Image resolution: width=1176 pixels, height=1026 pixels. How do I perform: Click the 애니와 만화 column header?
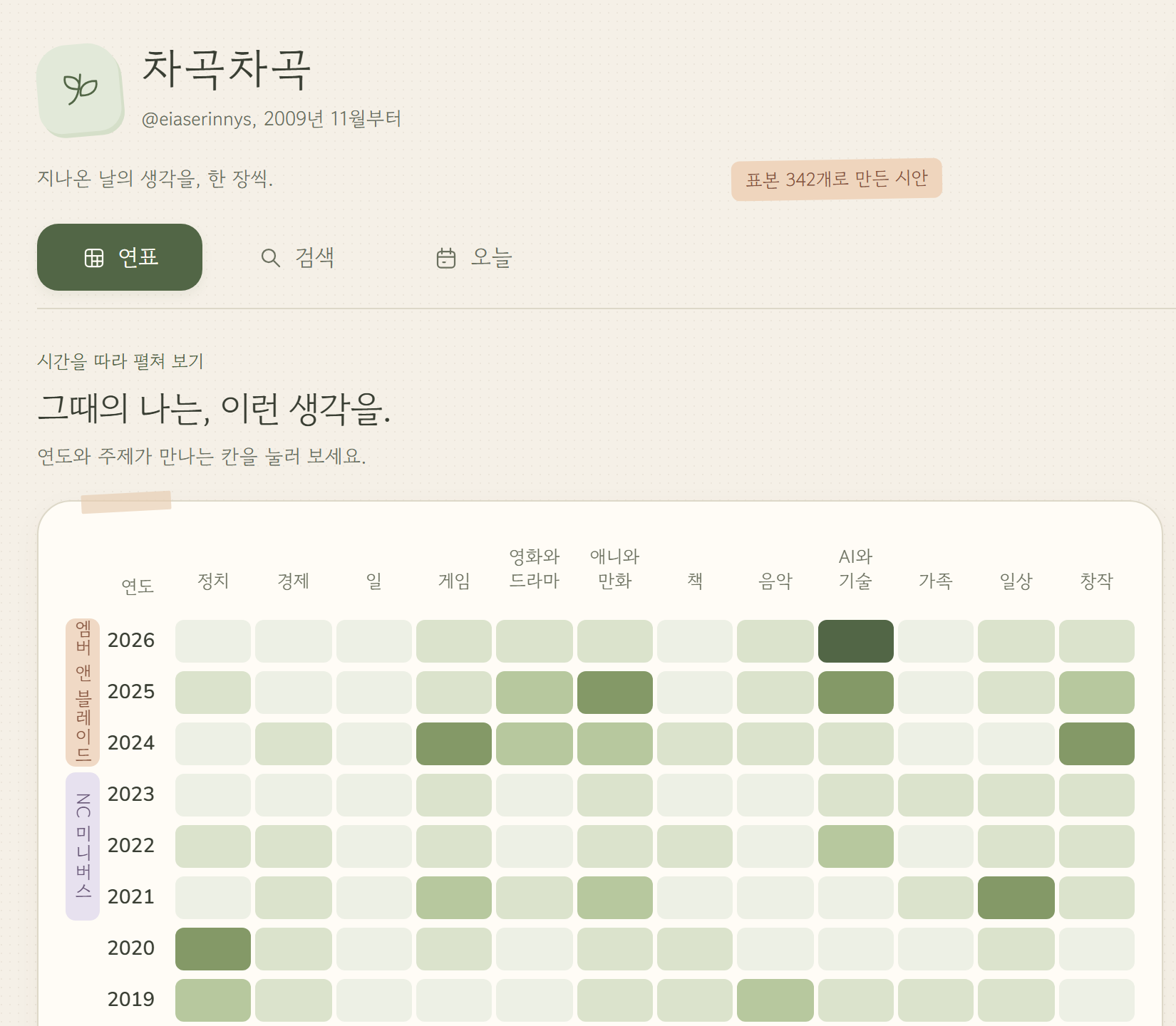coord(614,569)
